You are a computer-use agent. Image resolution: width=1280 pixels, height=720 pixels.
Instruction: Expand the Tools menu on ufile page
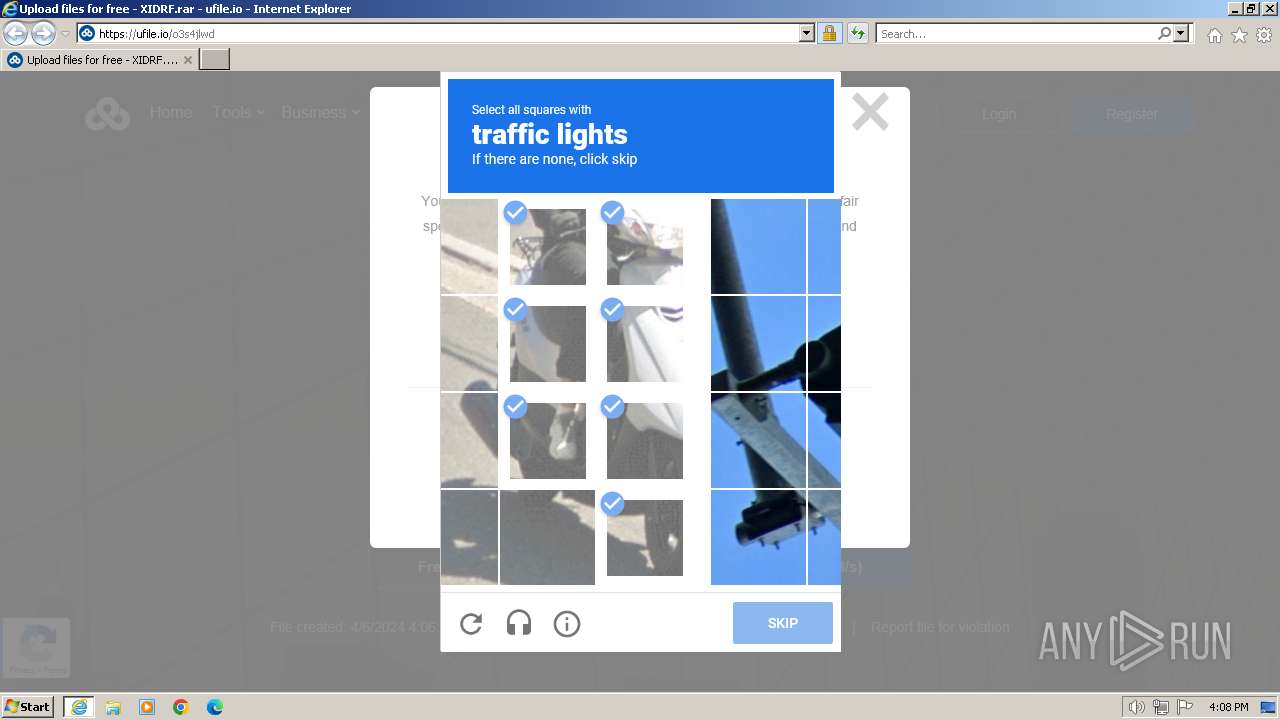coord(238,113)
